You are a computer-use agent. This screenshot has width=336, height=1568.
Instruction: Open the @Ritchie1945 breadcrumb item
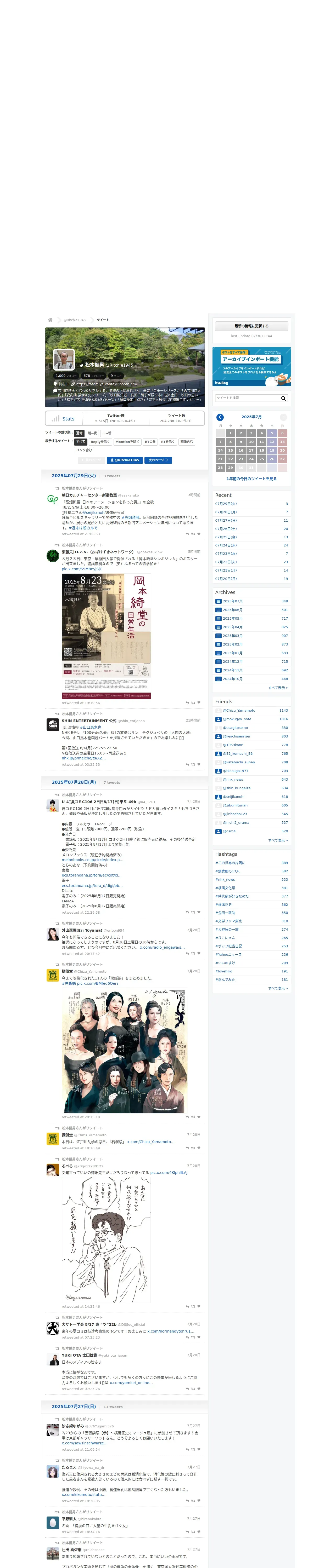pos(74,320)
